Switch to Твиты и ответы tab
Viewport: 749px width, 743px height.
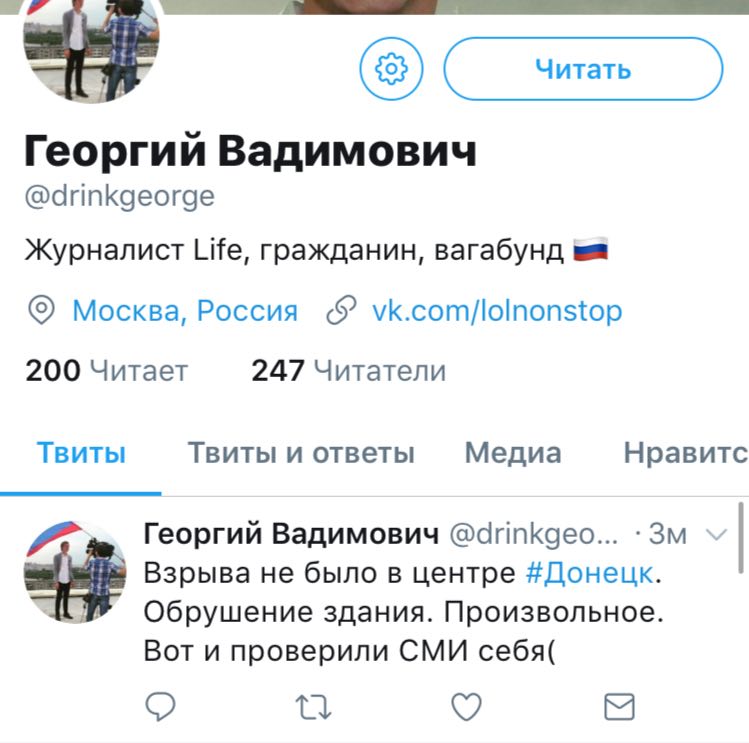(x=301, y=452)
